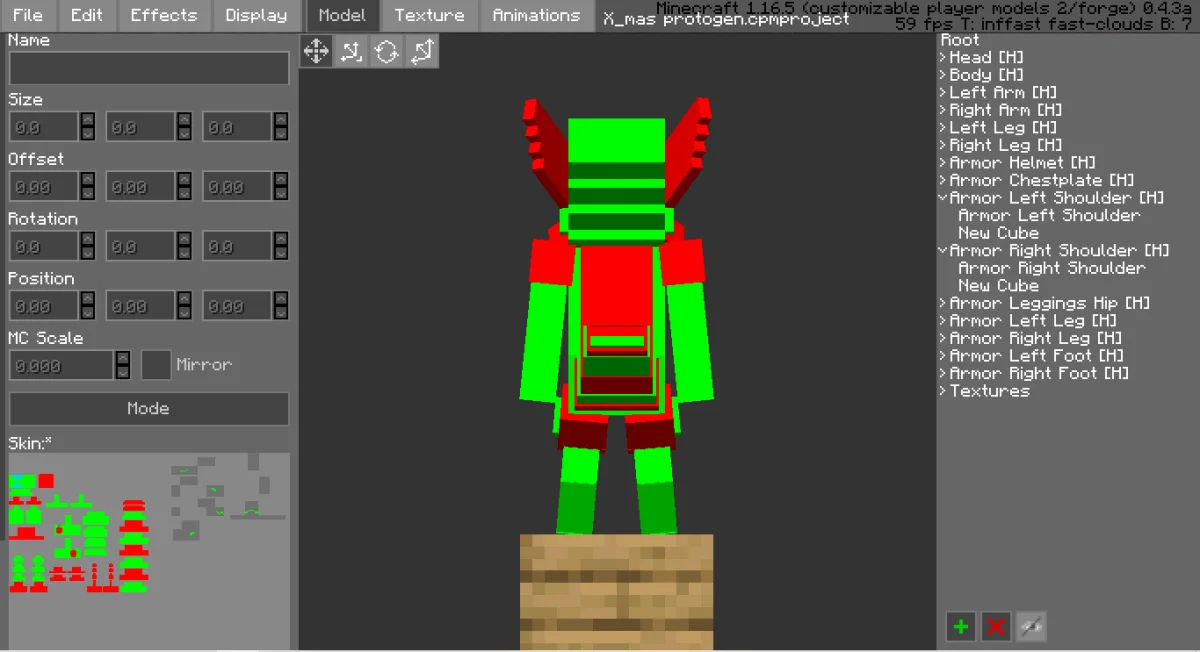1200x652 pixels.
Task: Expand the Left Arm [H] node arrow
Action: point(943,93)
